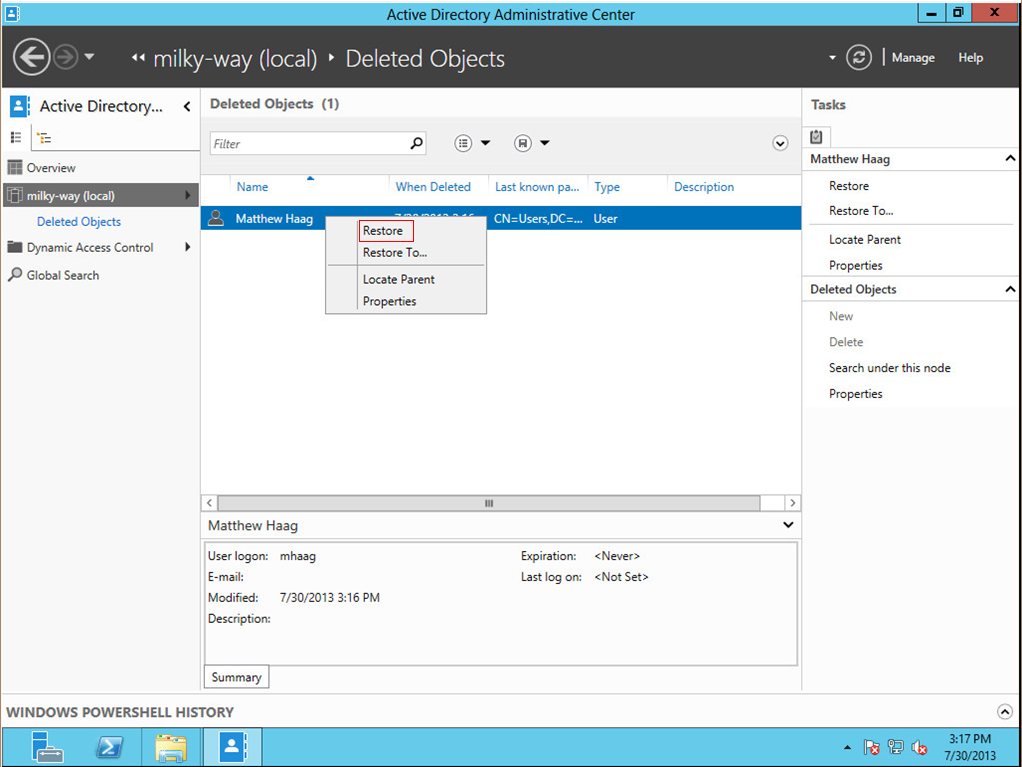Click Search under this node
Image resolution: width=1022 pixels, height=767 pixels.
[890, 368]
